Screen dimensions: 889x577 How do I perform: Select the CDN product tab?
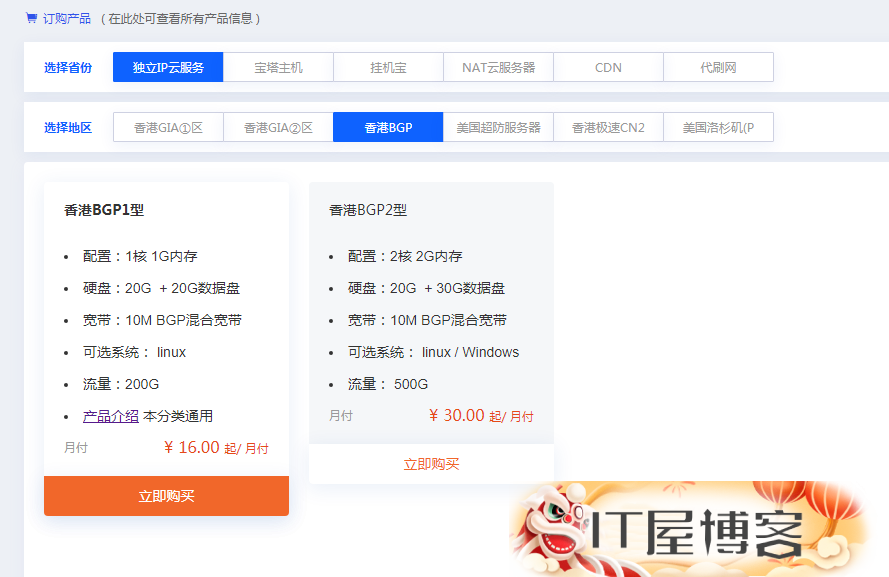pyautogui.click(x=608, y=67)
